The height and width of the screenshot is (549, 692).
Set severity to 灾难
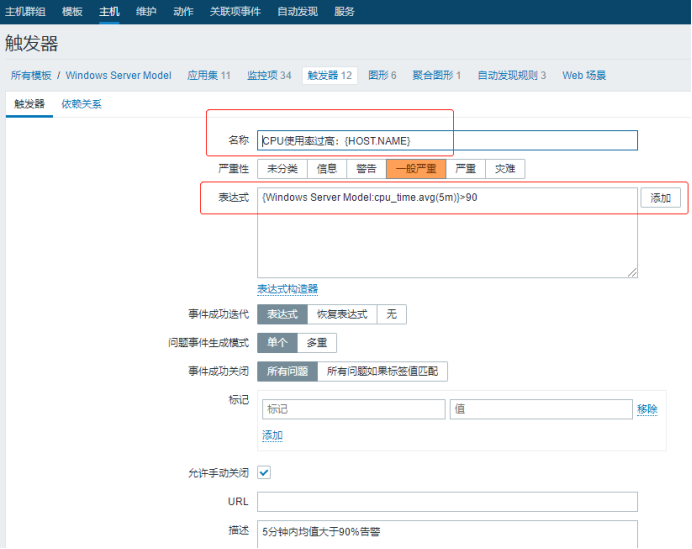pos(505,169)
